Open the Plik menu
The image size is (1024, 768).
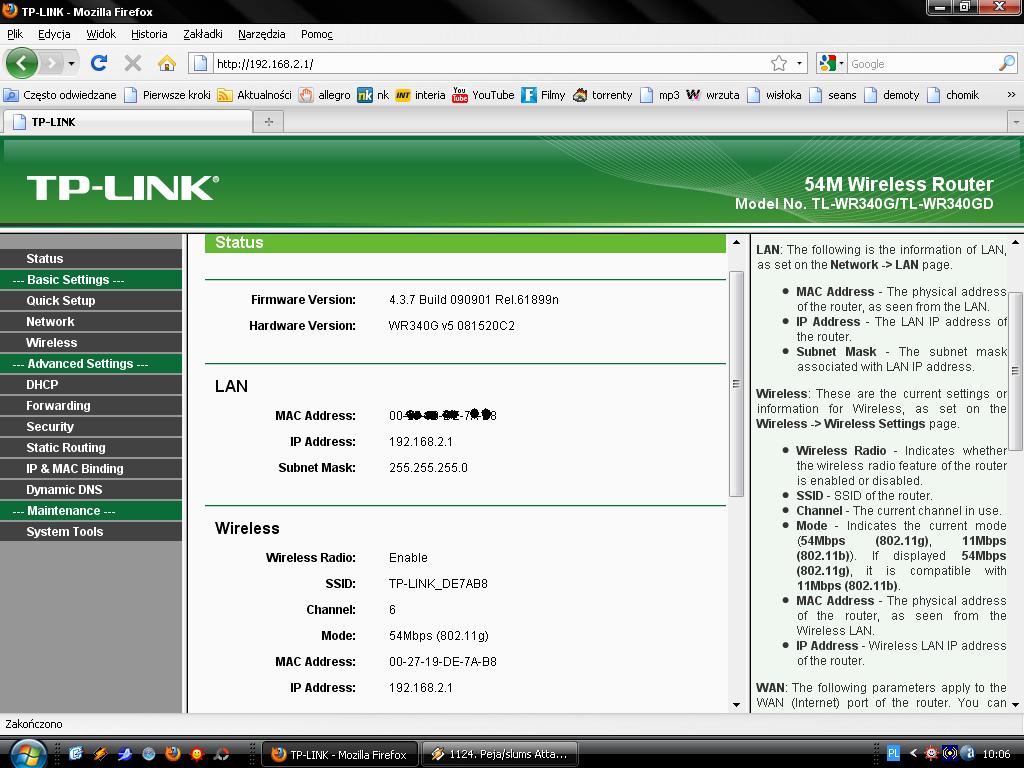pyautogui.click(x=15, y=34)
